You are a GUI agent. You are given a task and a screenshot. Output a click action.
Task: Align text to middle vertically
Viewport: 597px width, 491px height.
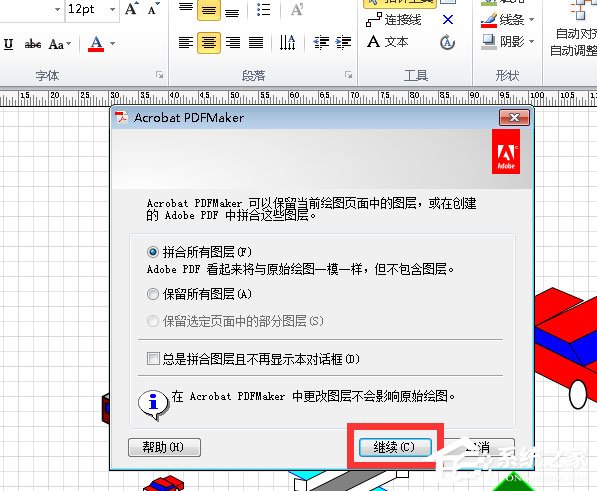point(209,10)
